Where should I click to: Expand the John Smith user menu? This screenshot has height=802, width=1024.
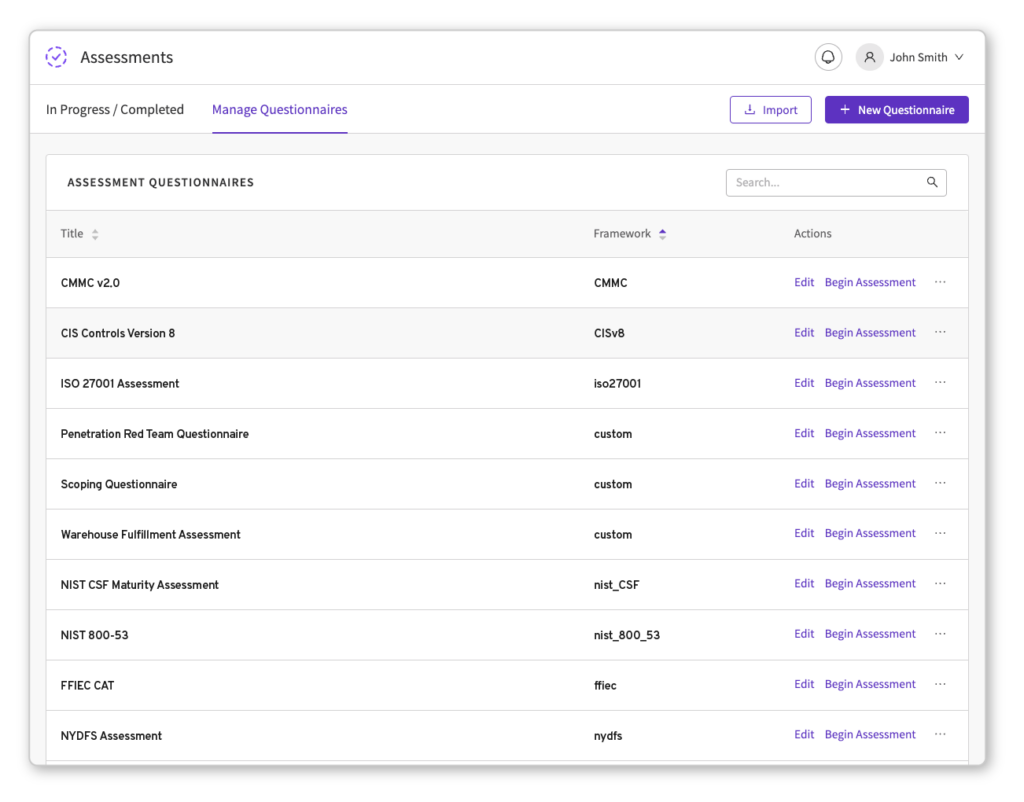(958, 57)
